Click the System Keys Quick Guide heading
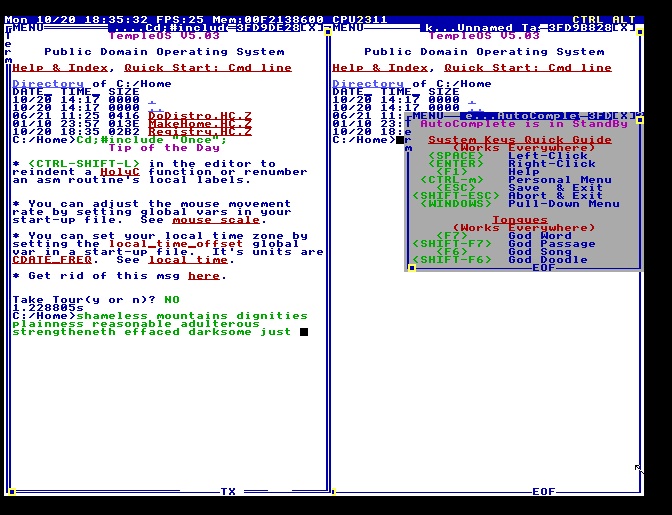This screenshot has width=672, height=515. tap(520, 140)
